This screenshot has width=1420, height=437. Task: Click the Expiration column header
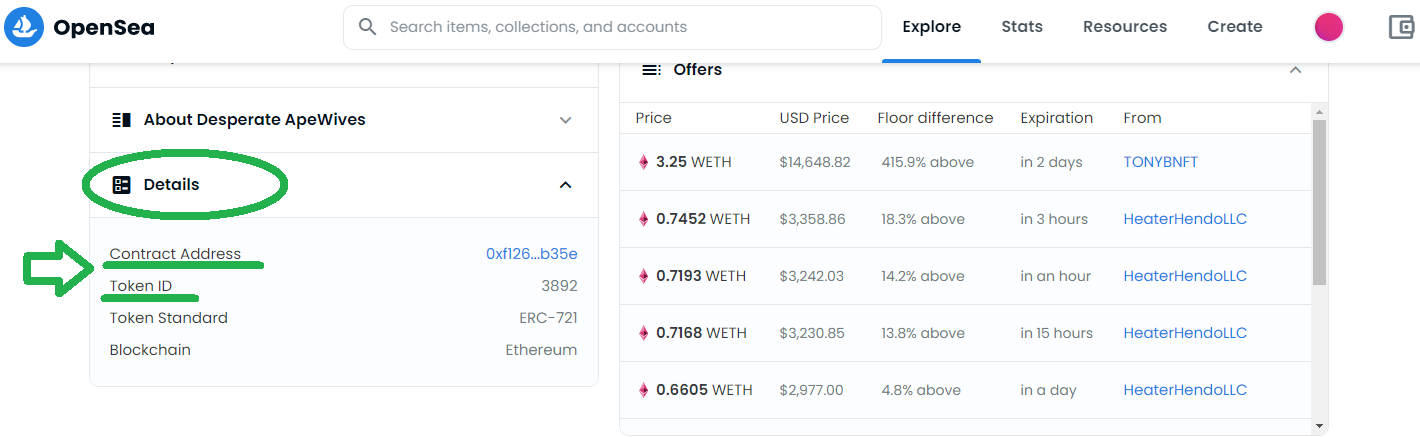(1057, 118)
